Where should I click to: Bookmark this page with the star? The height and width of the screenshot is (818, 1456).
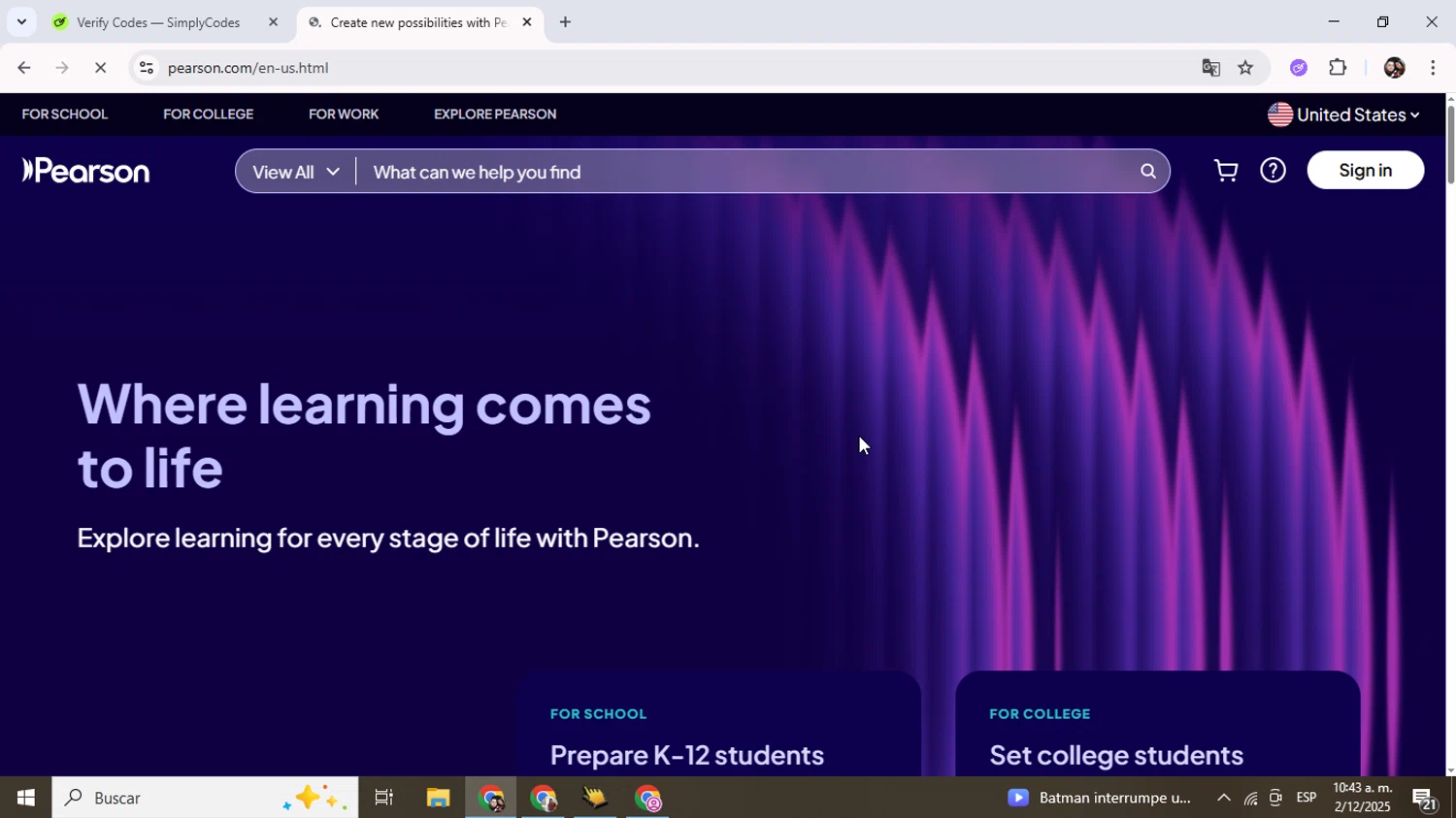1245,68
